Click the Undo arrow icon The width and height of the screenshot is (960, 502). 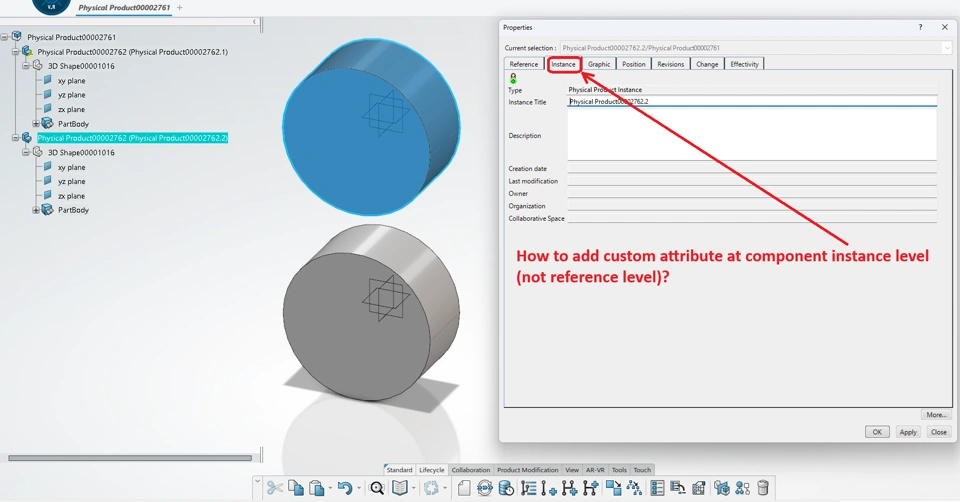coord(345,488)
